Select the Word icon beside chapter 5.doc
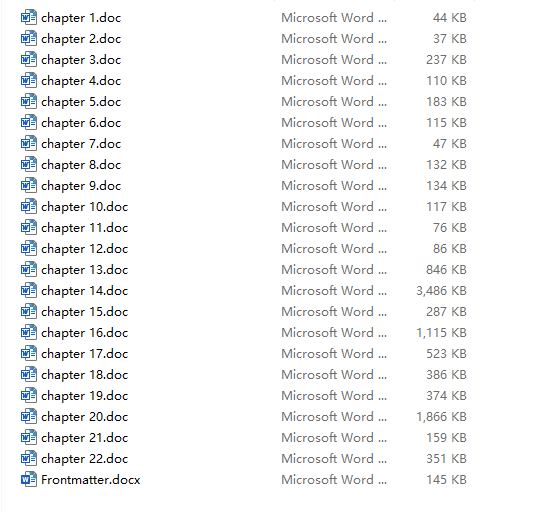 (x=29, y=102)
